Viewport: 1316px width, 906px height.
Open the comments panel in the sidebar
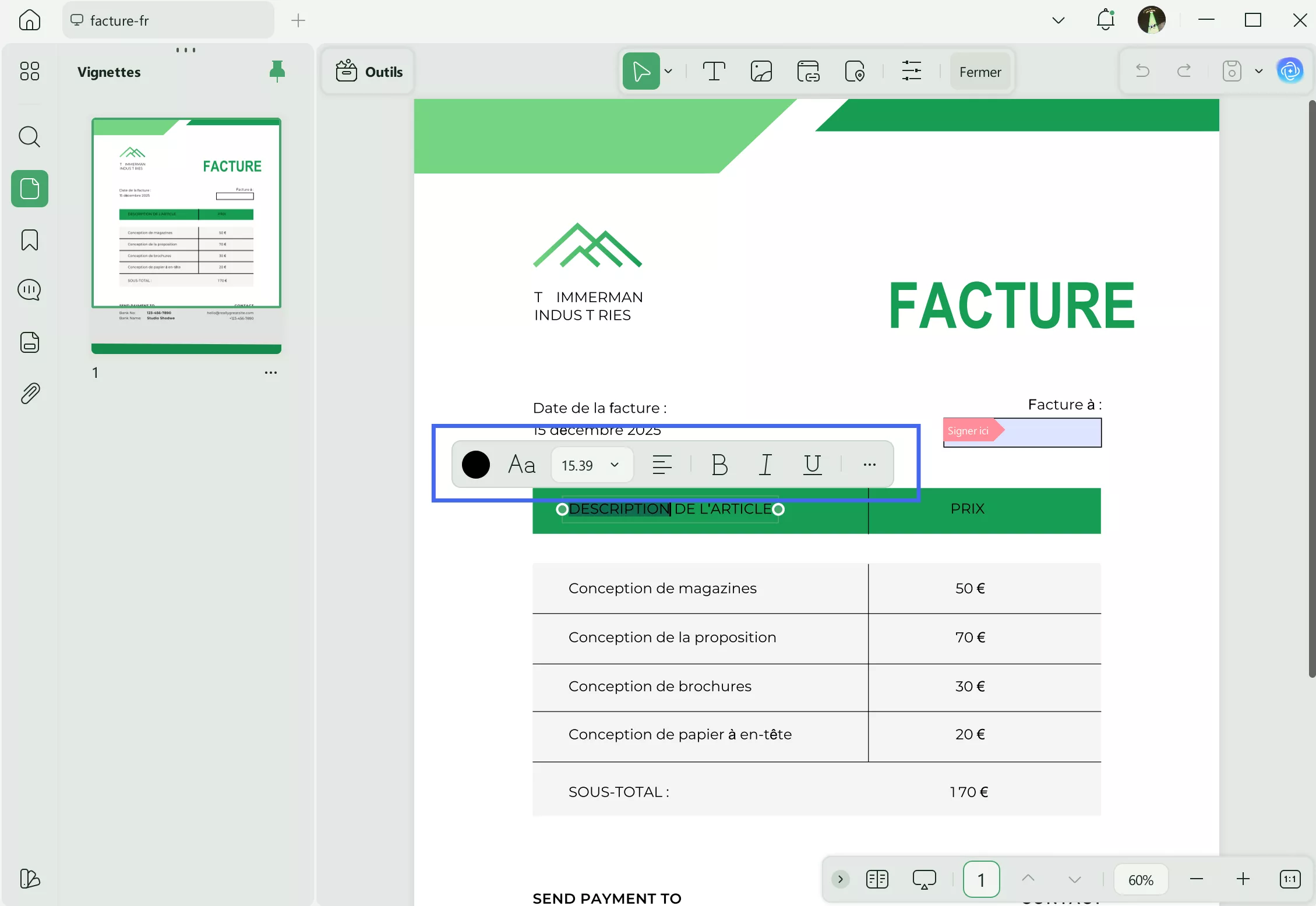(29, 289)
